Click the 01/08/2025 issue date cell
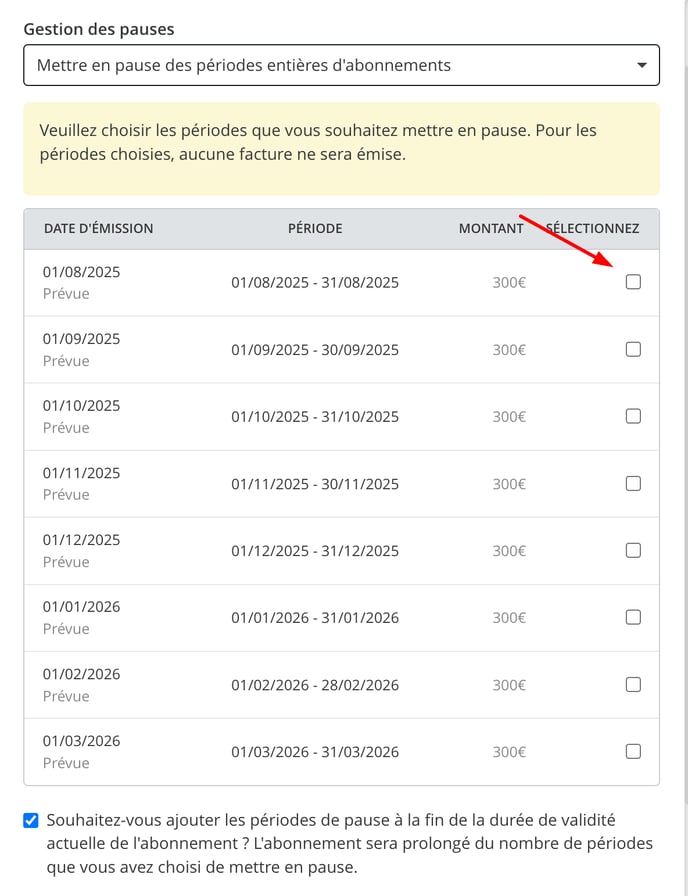The image size is (688, 896). click(82, 272)
